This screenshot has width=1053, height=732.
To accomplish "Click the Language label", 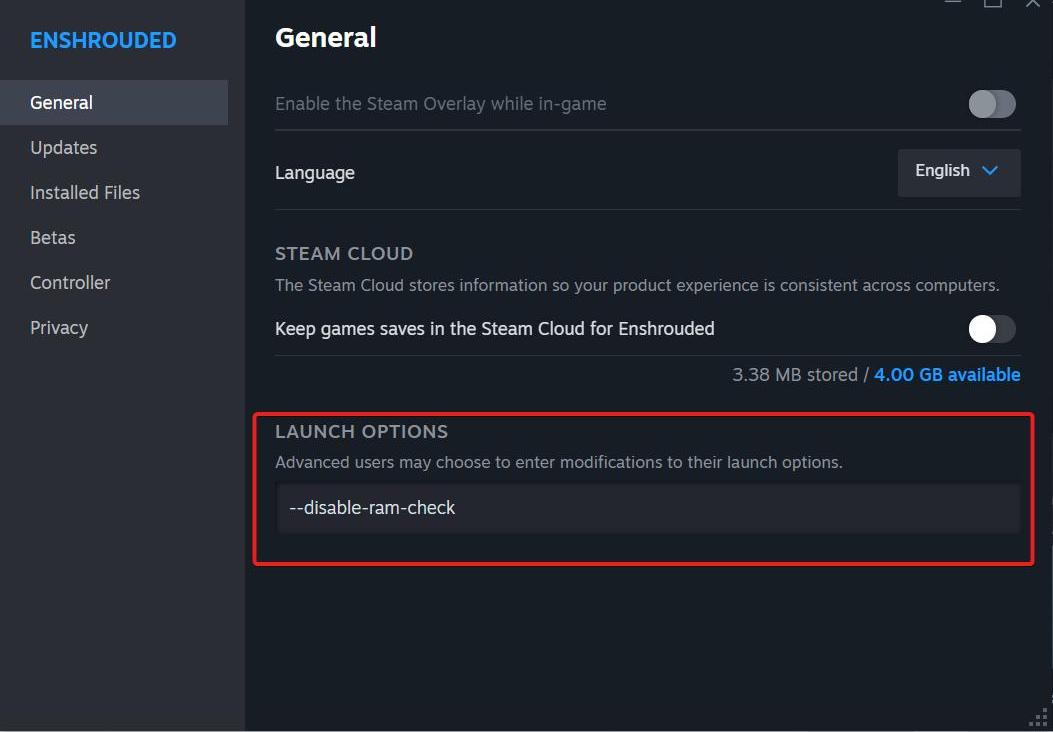I will [315, 173].
